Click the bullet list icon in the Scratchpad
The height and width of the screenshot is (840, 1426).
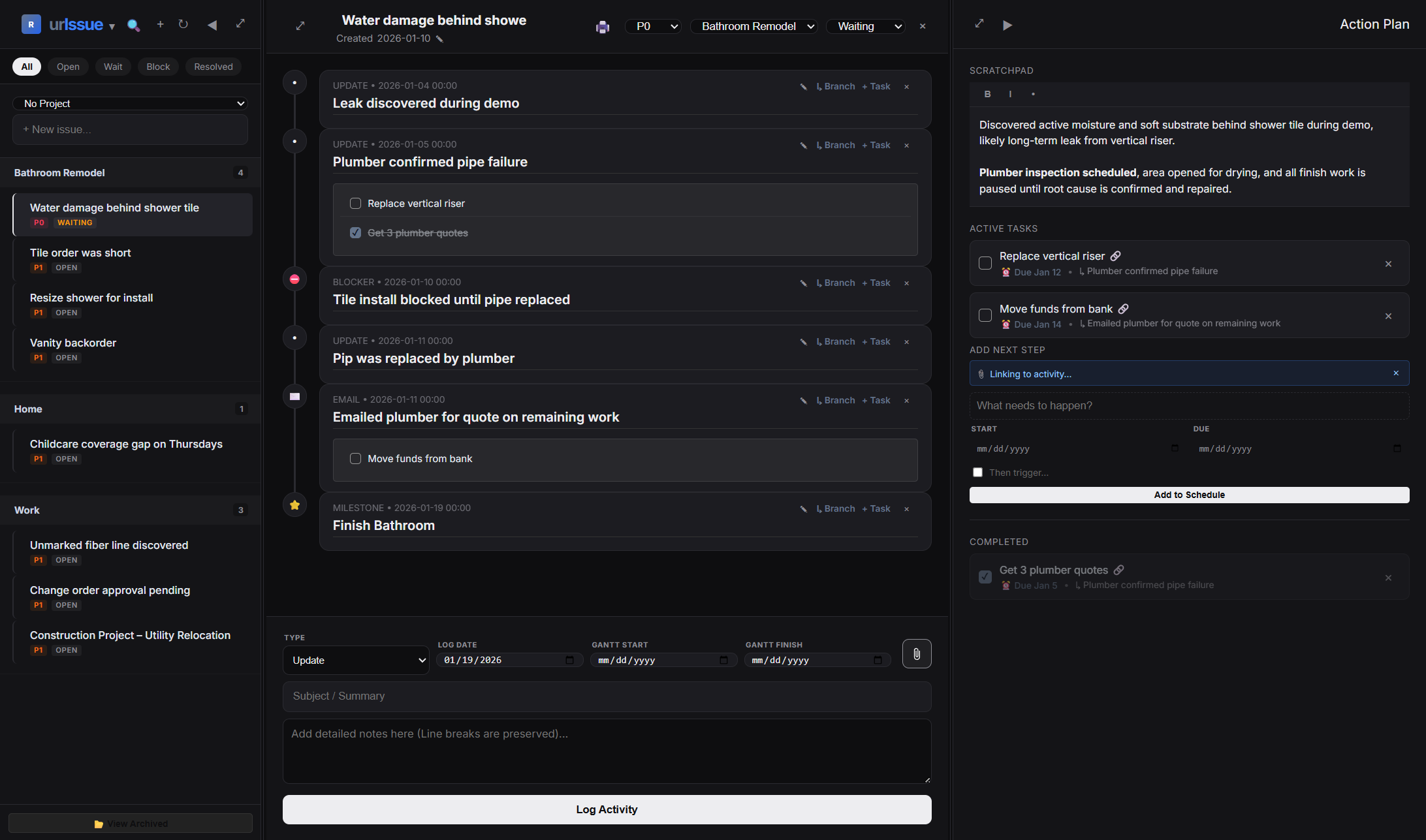[1034, 94]
